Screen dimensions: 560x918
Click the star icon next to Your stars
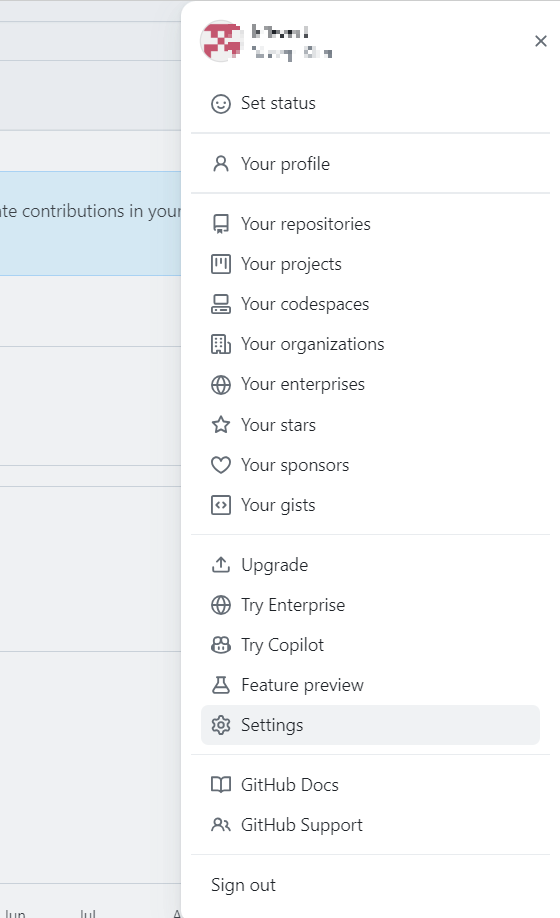coord(221,424)
